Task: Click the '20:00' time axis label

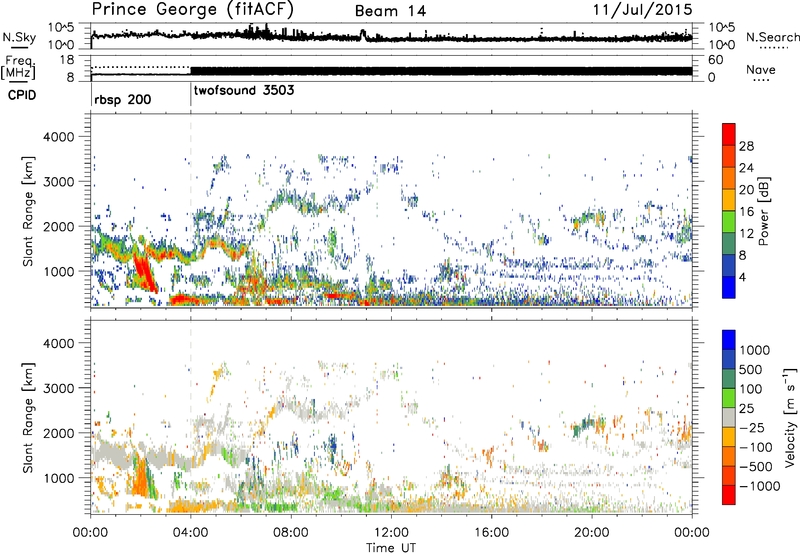Action: point(591,533)
